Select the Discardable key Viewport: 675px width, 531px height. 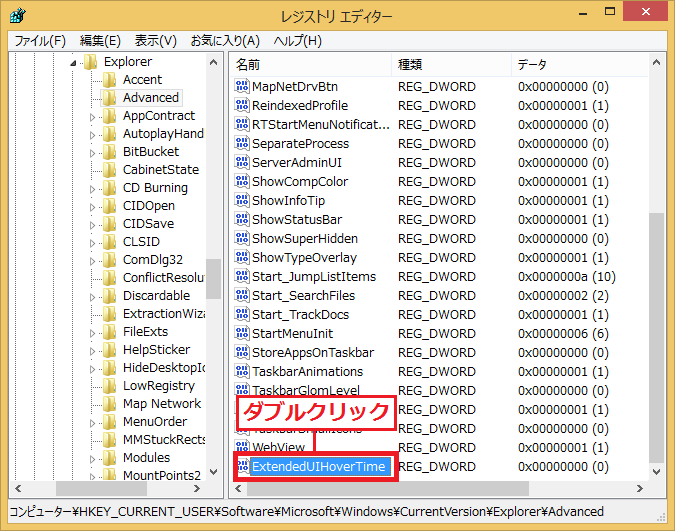[x=156, y=295]
